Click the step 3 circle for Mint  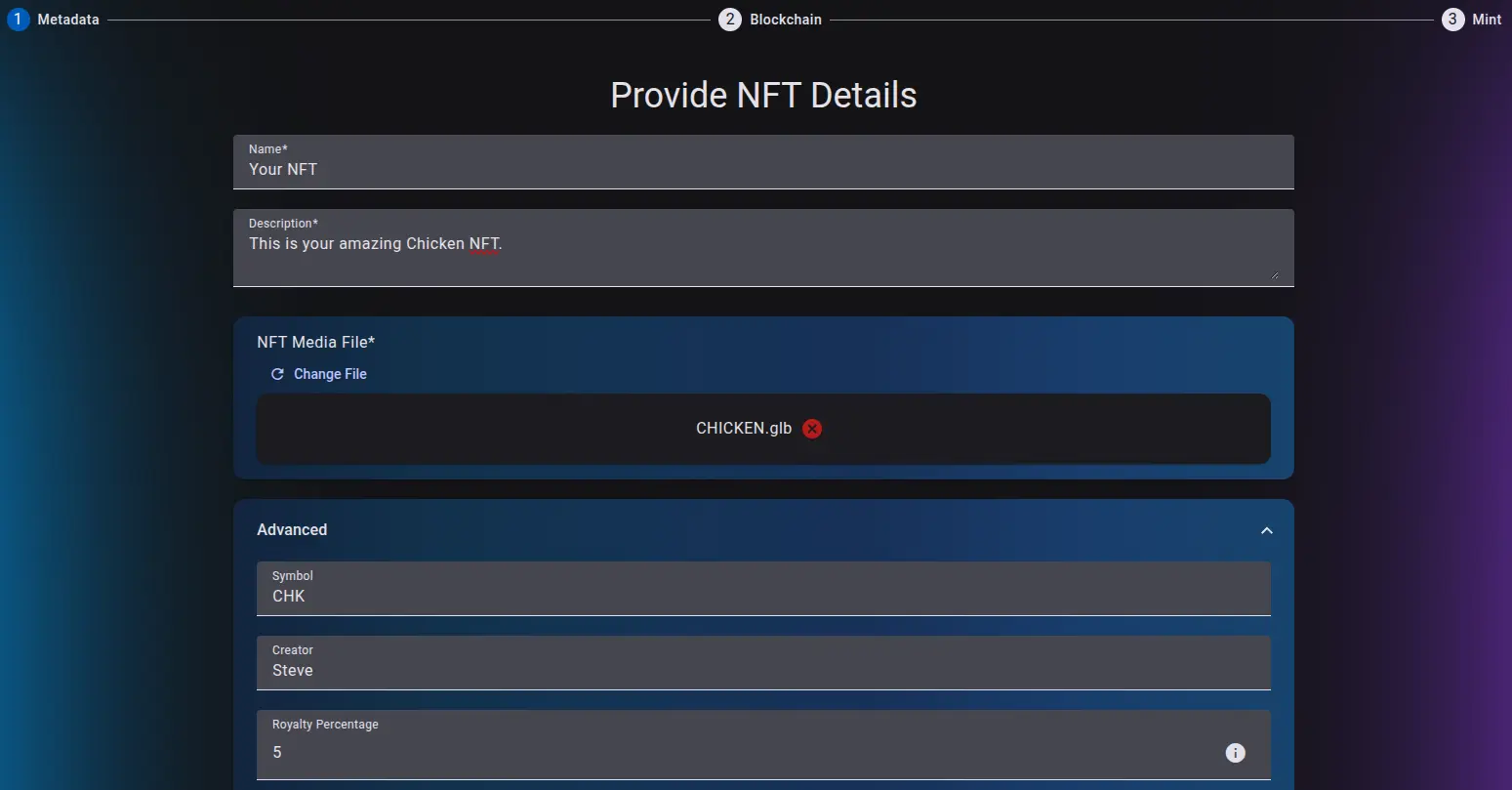pos(1452,19)
